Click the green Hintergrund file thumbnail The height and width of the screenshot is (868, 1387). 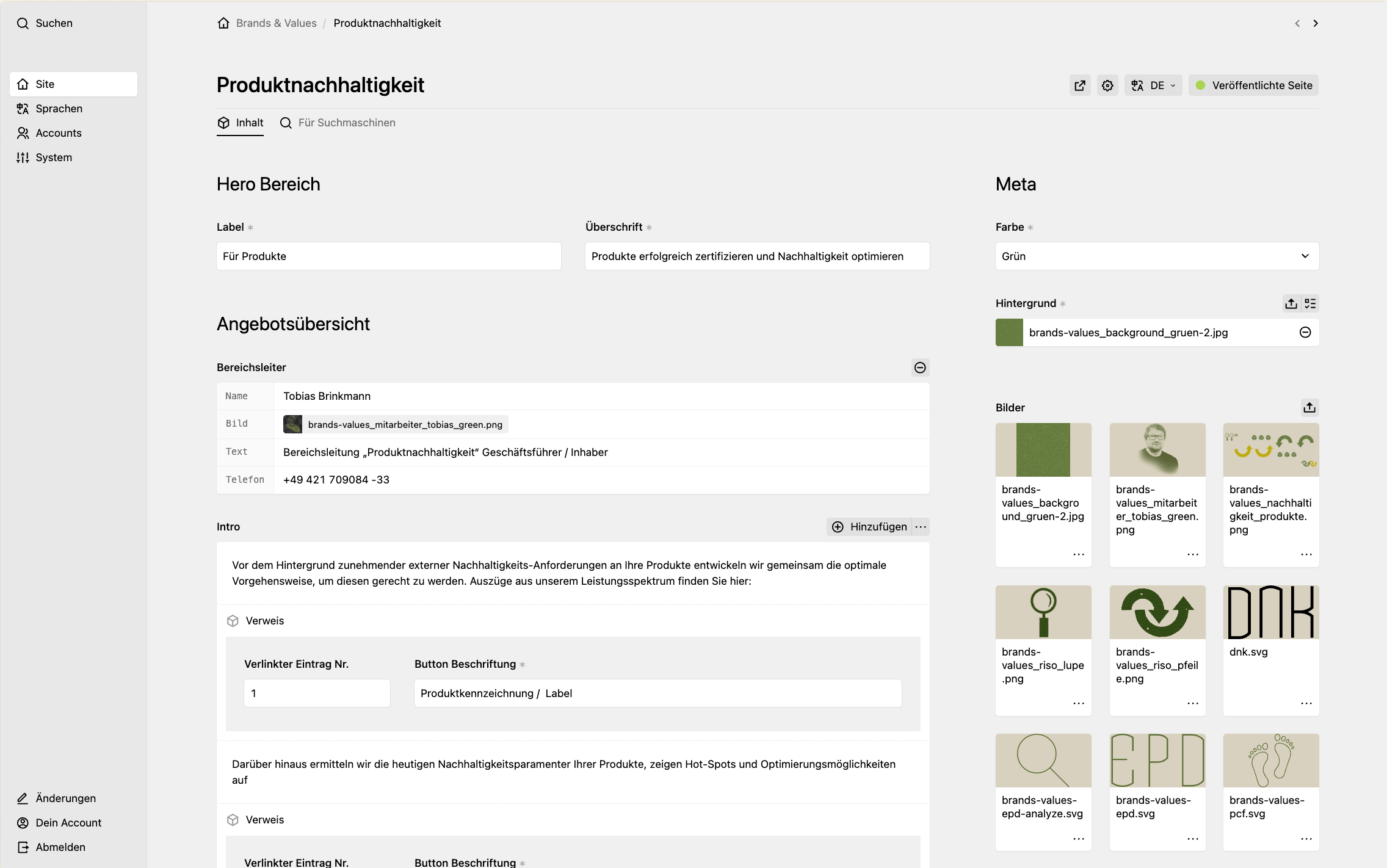pyautogui.click(x=1009, y=333)
